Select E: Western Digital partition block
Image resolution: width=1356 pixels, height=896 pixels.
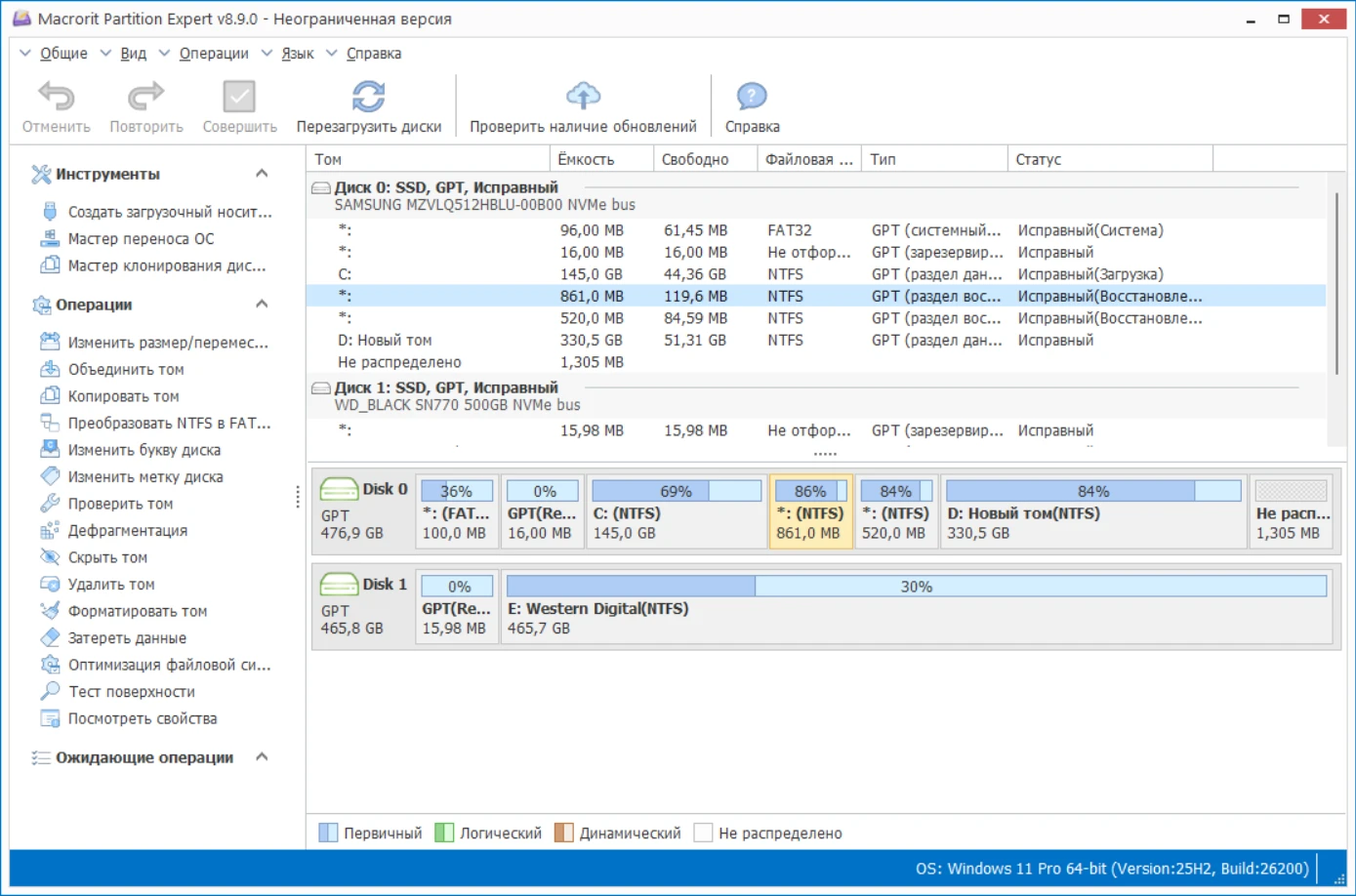pos(916,608)
